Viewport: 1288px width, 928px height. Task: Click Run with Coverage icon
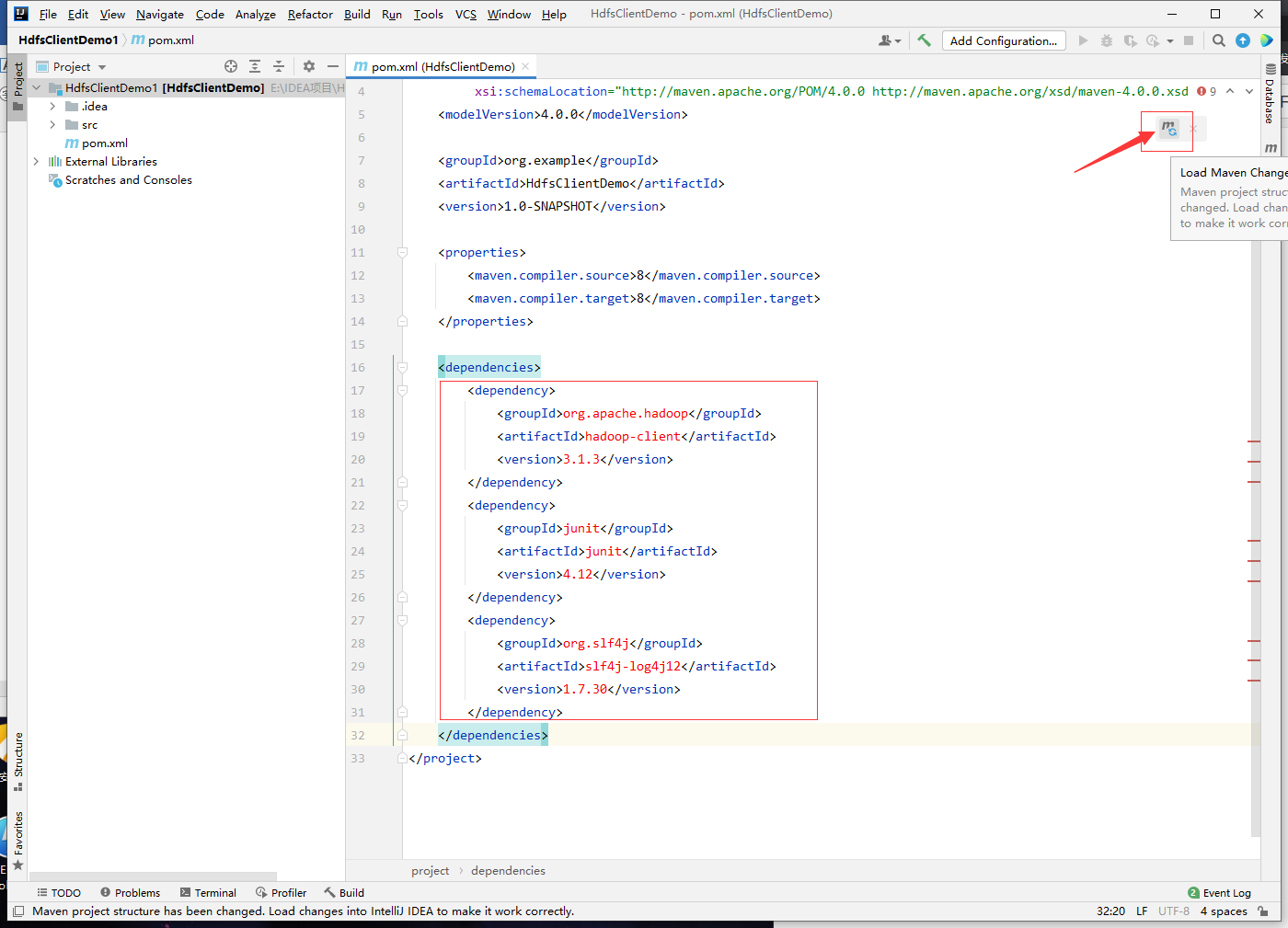(1130, 40)
